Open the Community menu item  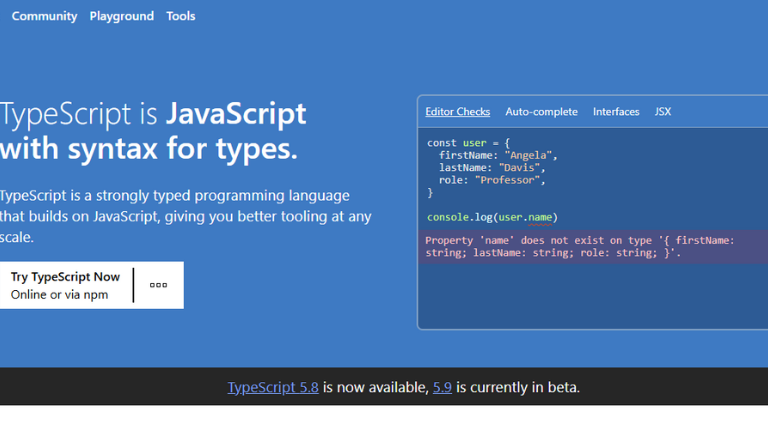click(x=44, y=16)
